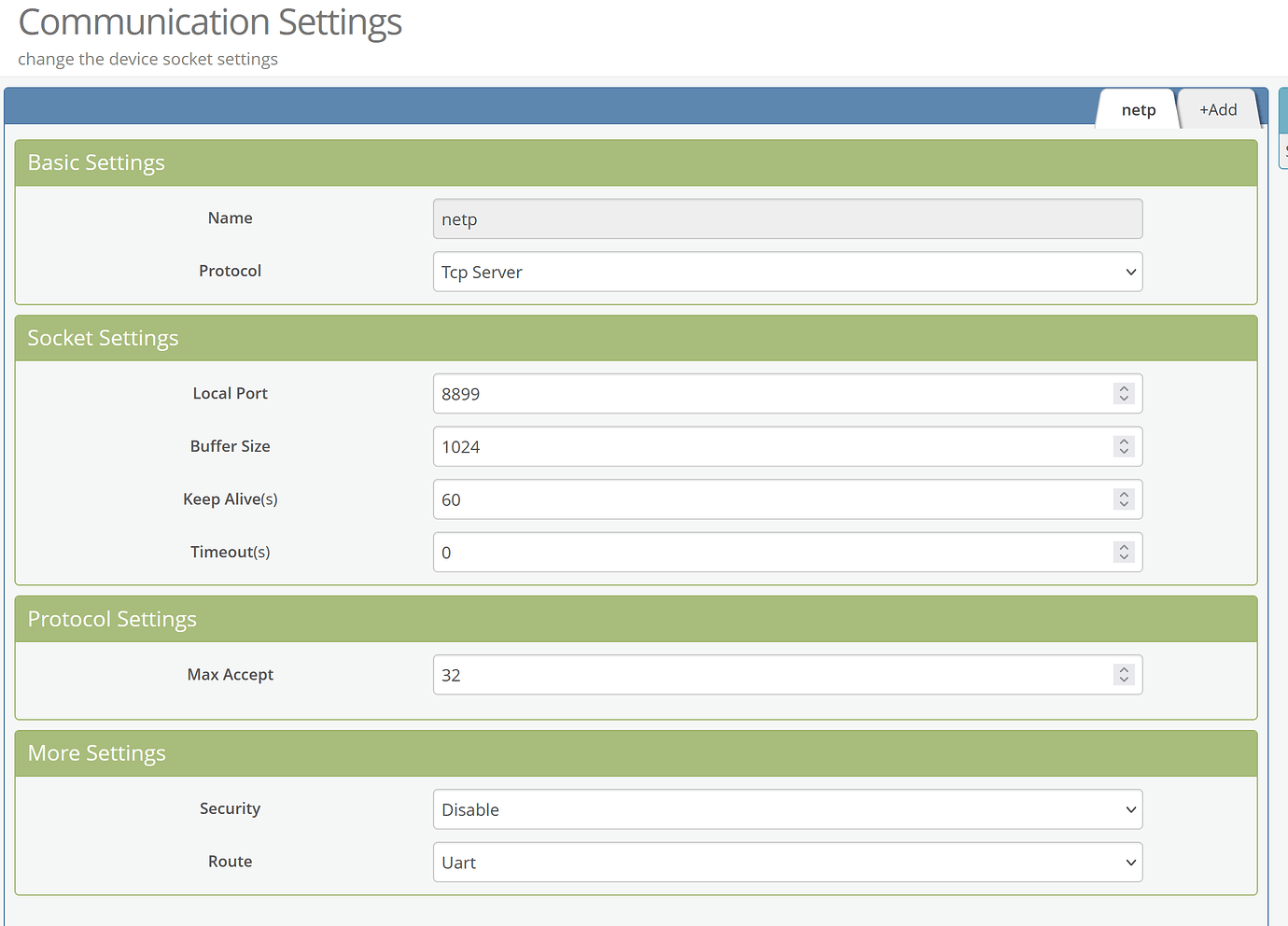Decrement the Max Accept value
Viewport: 1288px width, 926px height.
click(1124, 680)
